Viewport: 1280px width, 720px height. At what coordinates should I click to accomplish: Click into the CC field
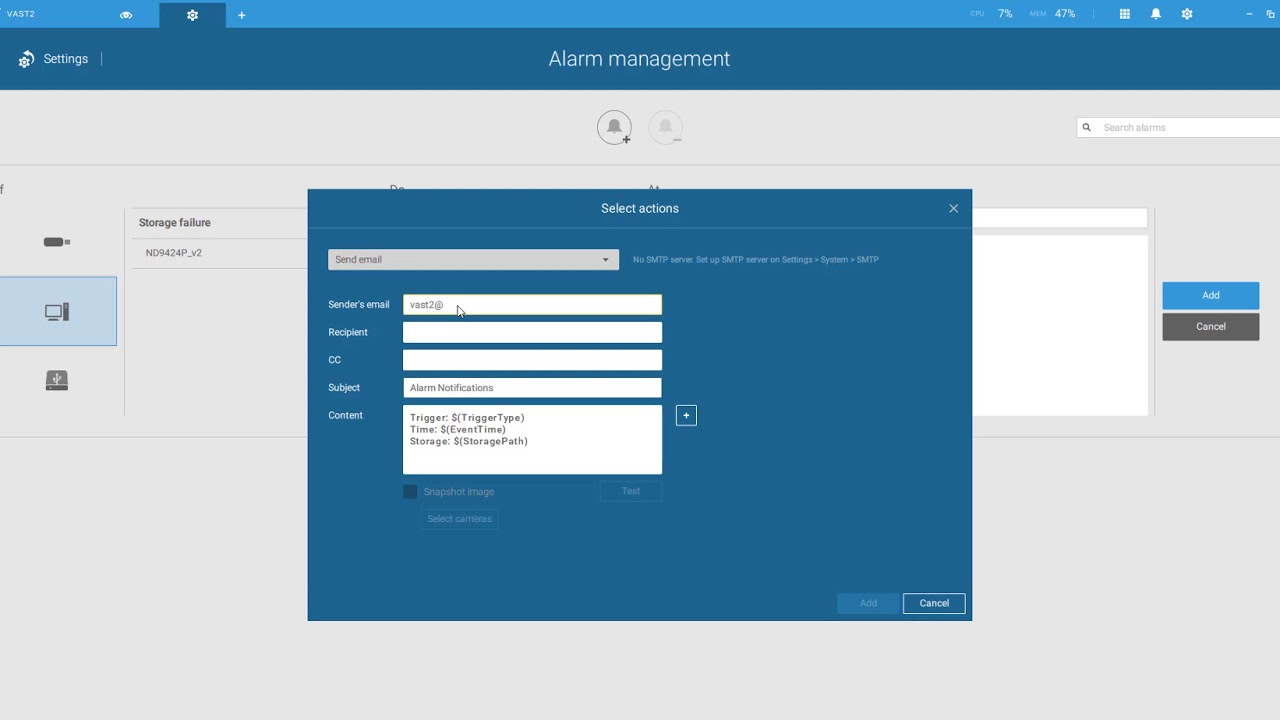[532, 360]
